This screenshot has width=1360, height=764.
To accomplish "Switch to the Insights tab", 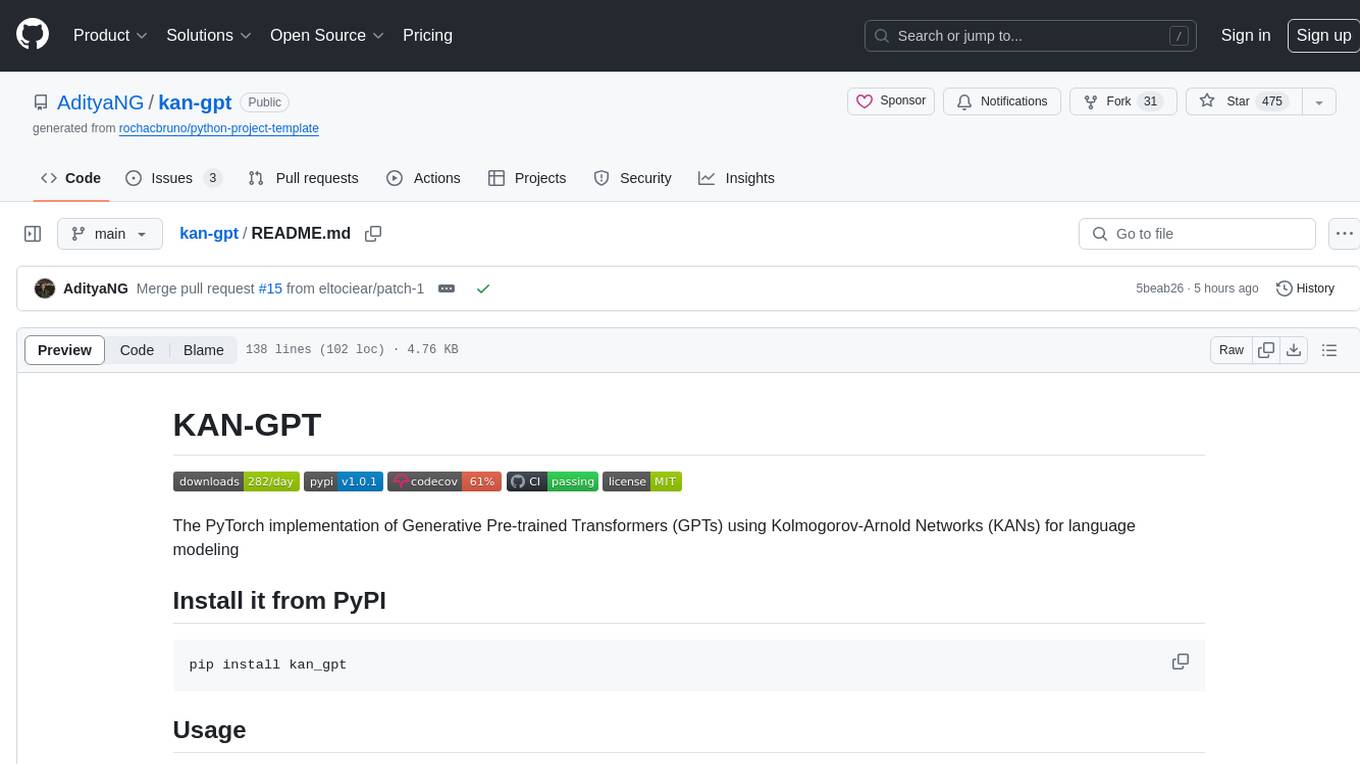I will tap(736, 178).
